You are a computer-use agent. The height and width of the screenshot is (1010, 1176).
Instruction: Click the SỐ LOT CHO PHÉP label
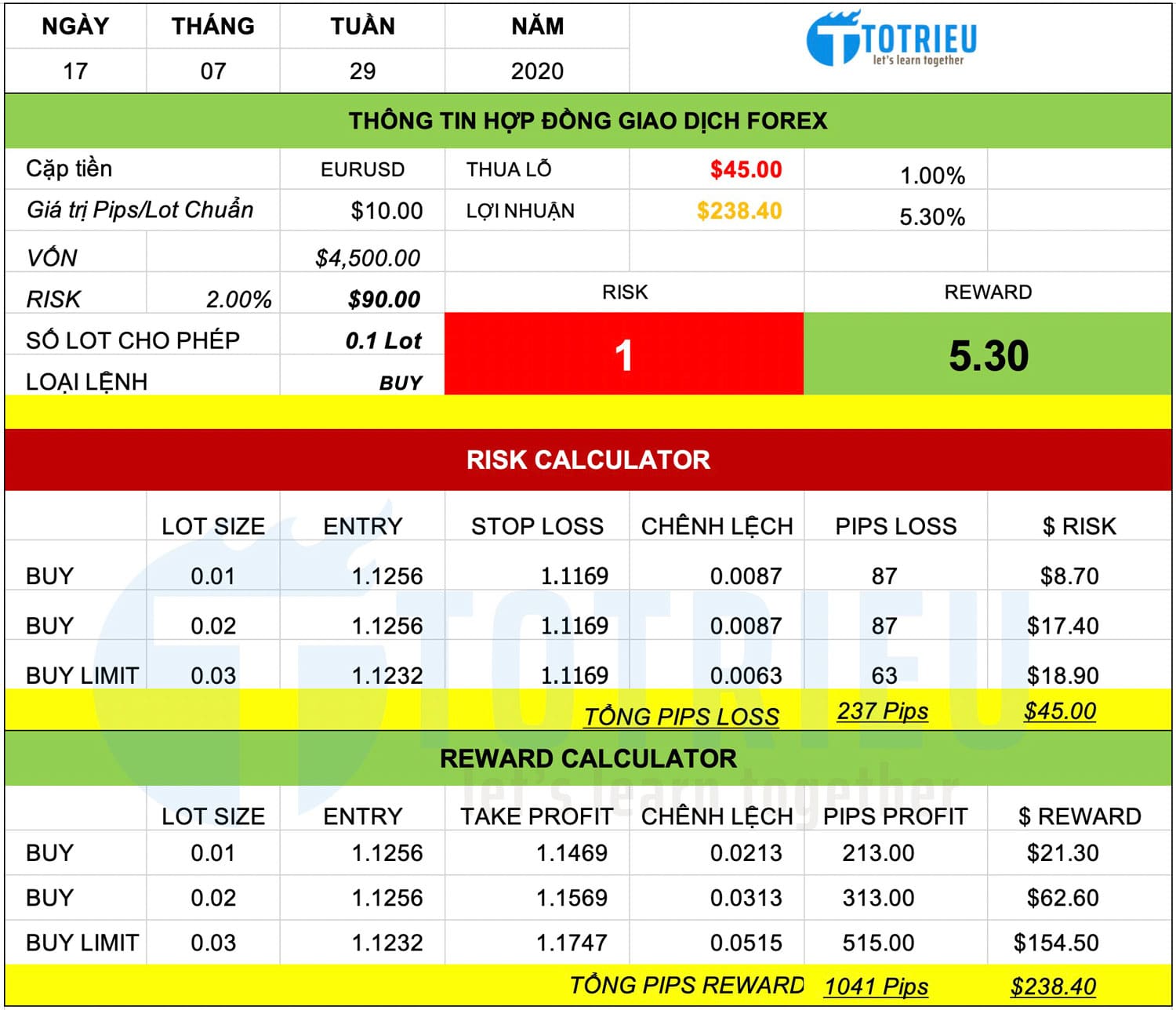pyautogui.click(x=132, y=340)
